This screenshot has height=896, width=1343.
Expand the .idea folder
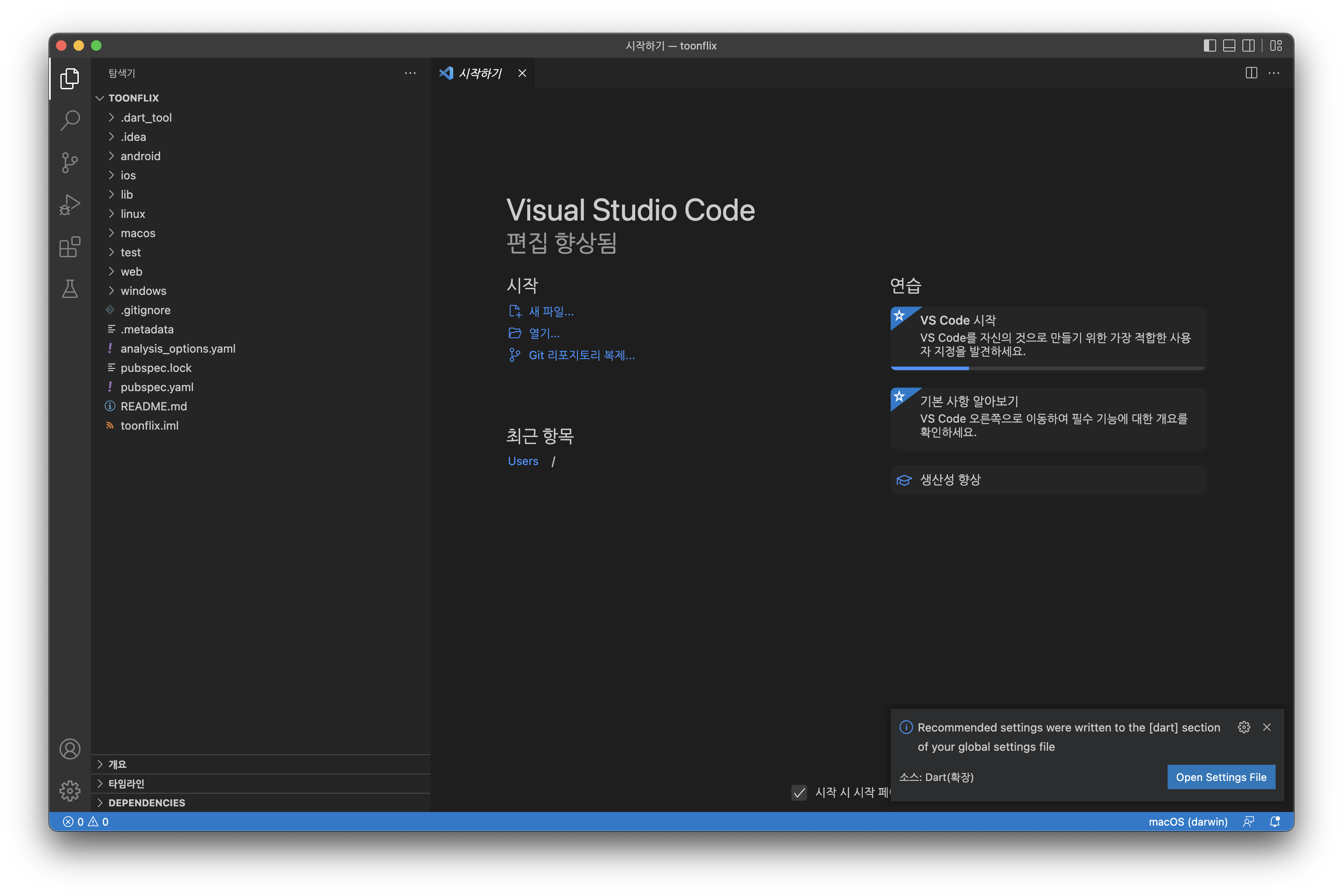tap(260, 136)
